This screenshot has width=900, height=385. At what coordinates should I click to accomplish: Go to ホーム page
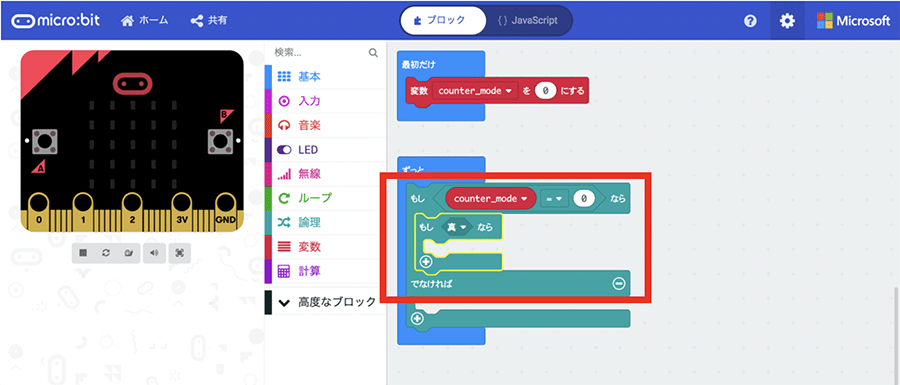pos(145,21)
